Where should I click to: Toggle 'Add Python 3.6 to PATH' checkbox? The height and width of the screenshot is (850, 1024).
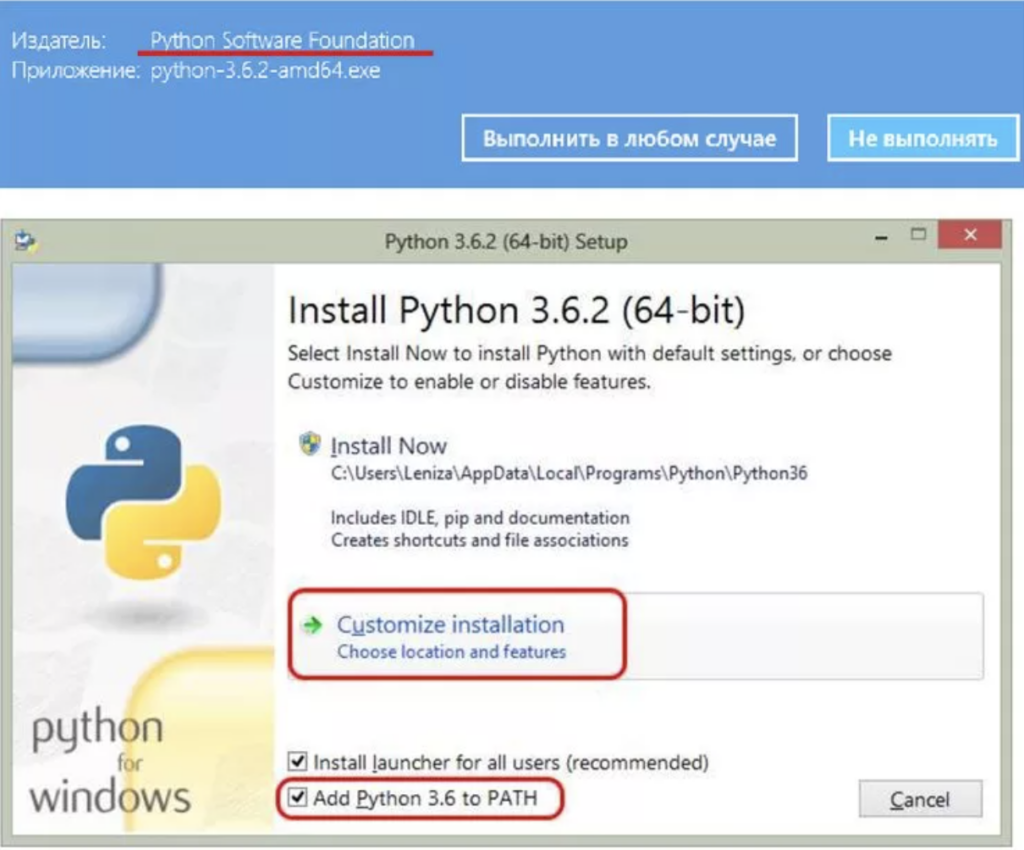298,797
